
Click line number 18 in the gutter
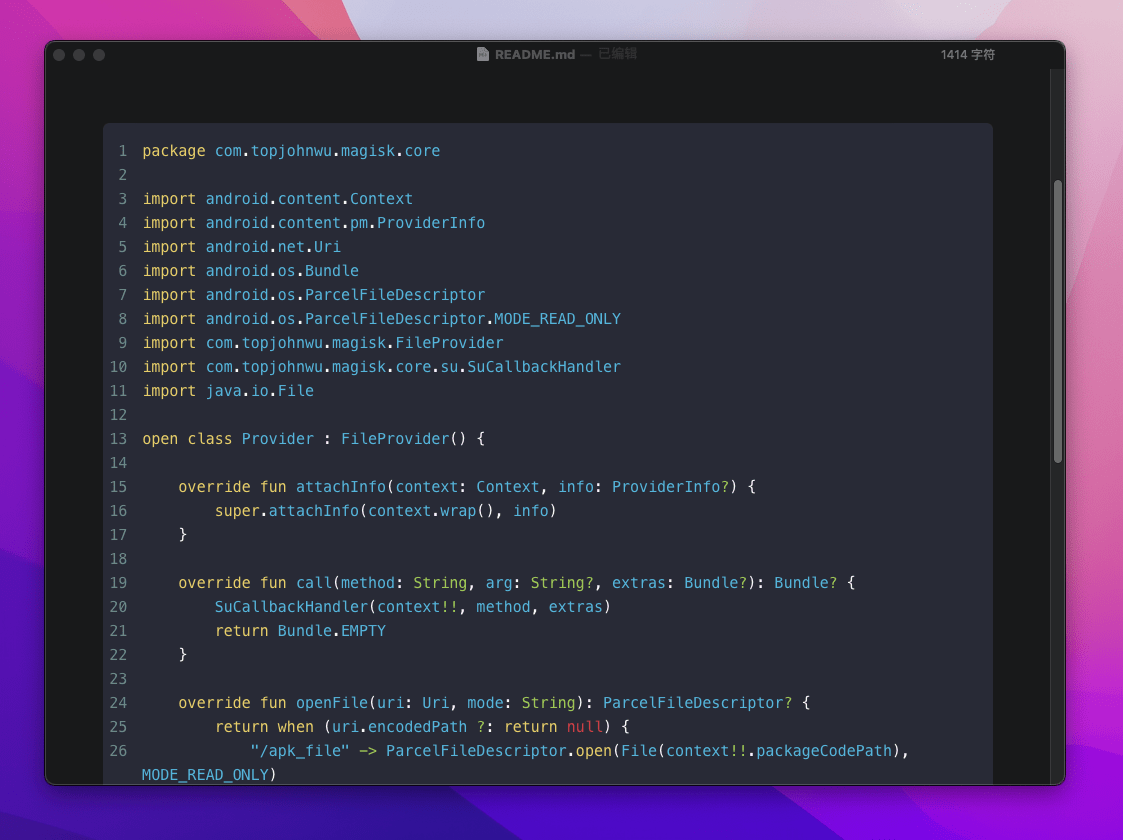tap(118, 559)
